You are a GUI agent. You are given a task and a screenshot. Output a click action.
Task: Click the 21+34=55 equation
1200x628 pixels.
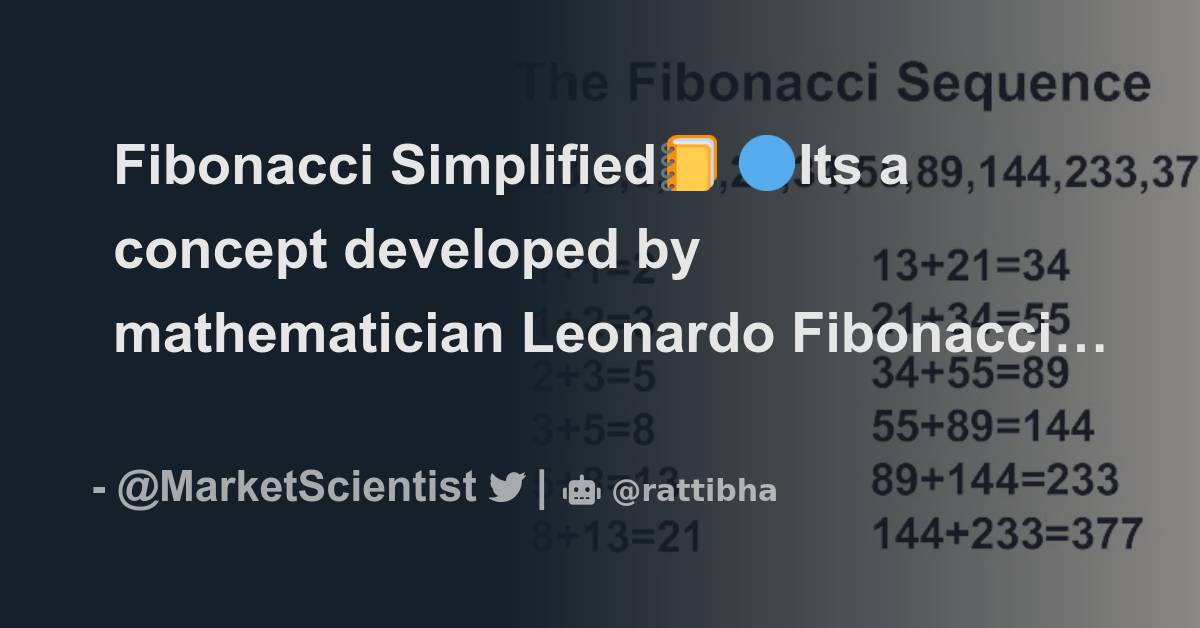click(x=971, y=315)
